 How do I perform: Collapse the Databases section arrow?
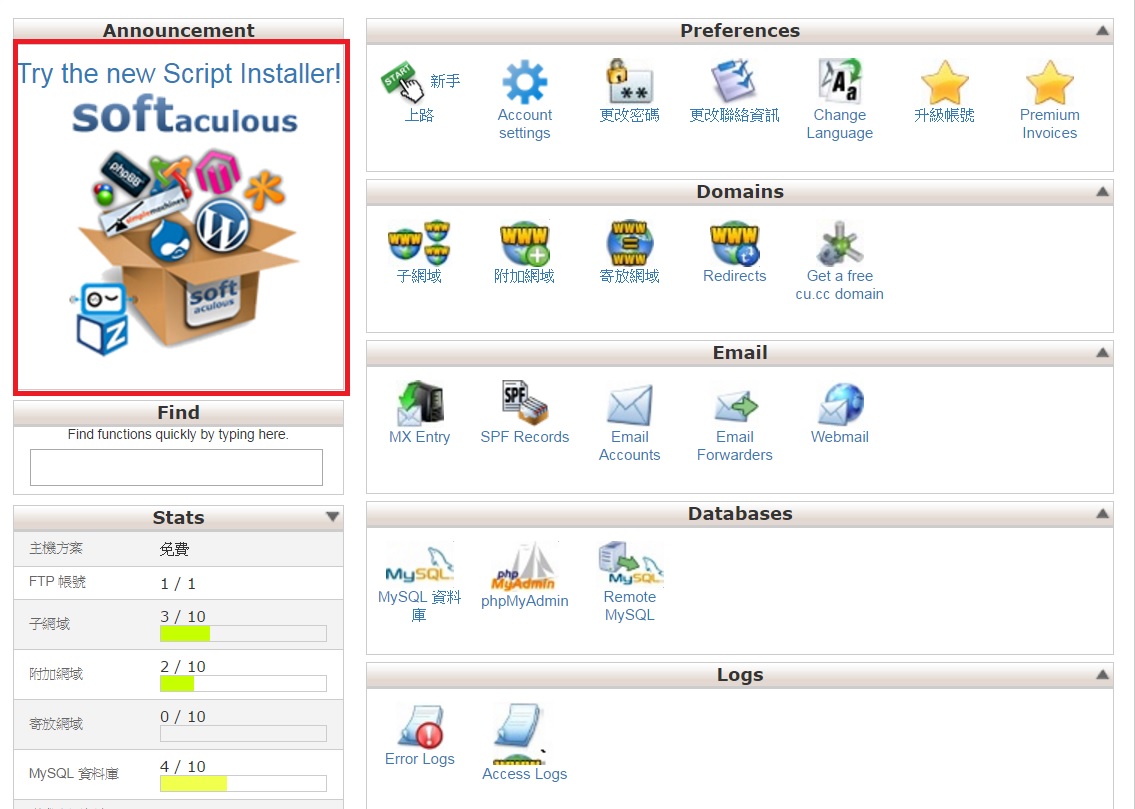[x=1102, y=513]
